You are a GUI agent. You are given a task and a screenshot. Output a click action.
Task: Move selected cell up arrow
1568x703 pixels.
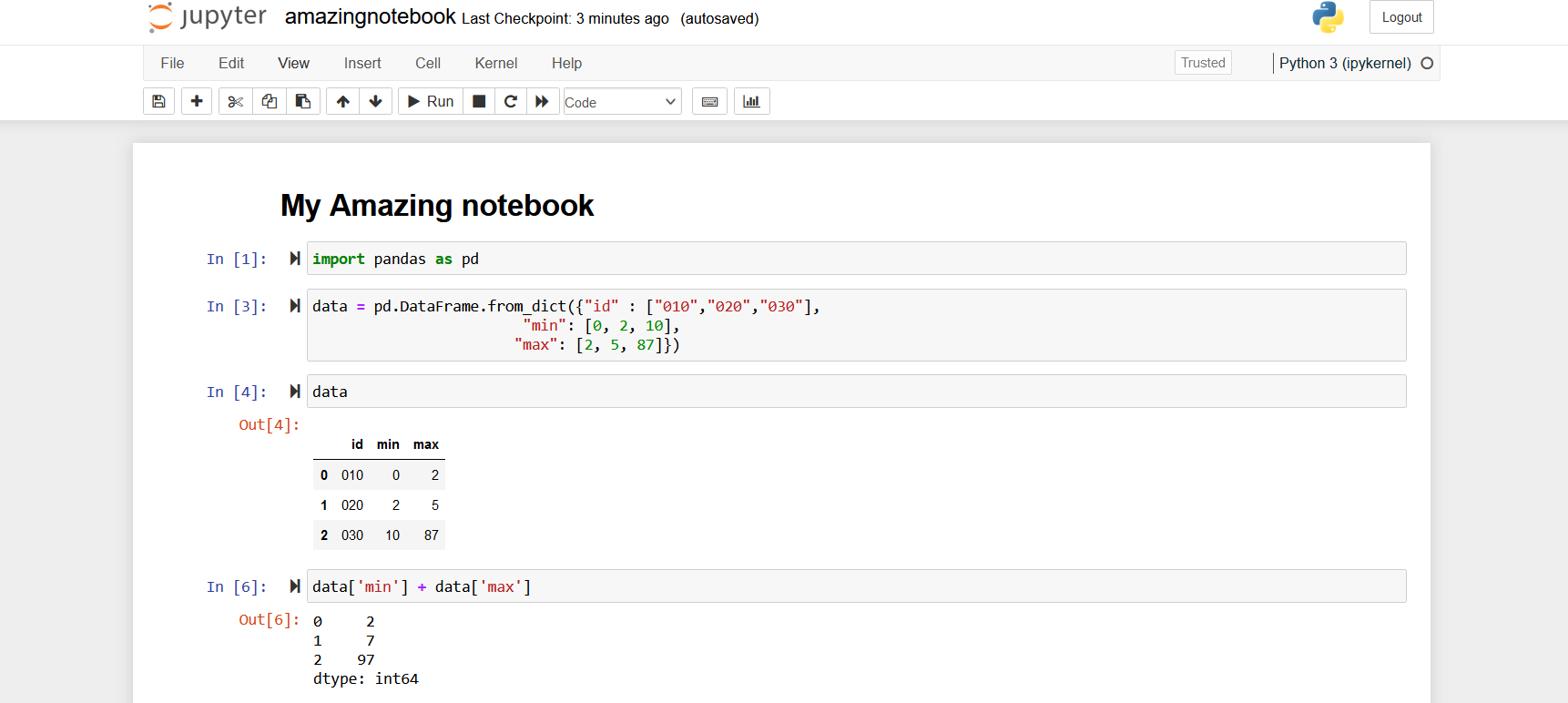click(343, 101)
